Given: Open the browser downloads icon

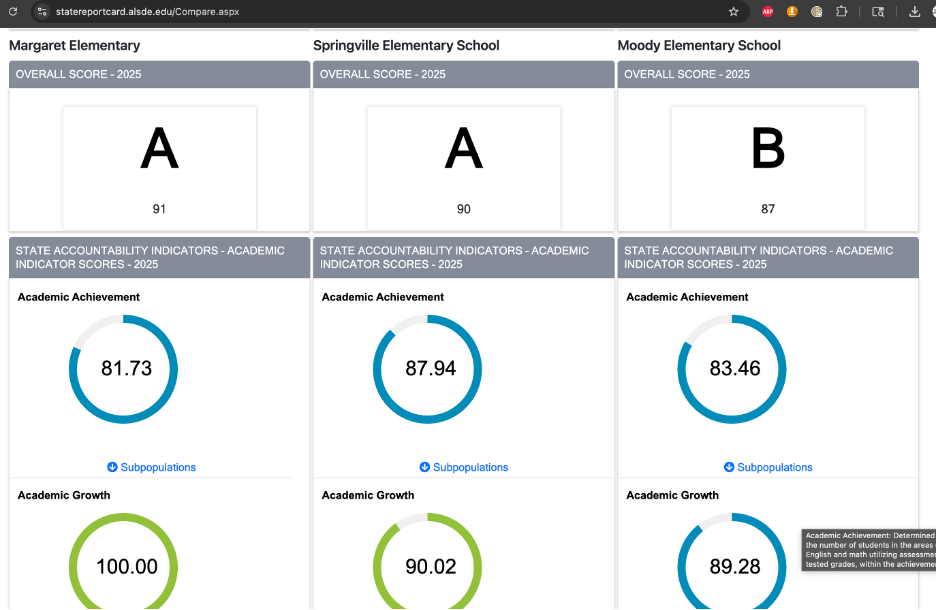Looking at the screenshot, I should tap(914, 12).
